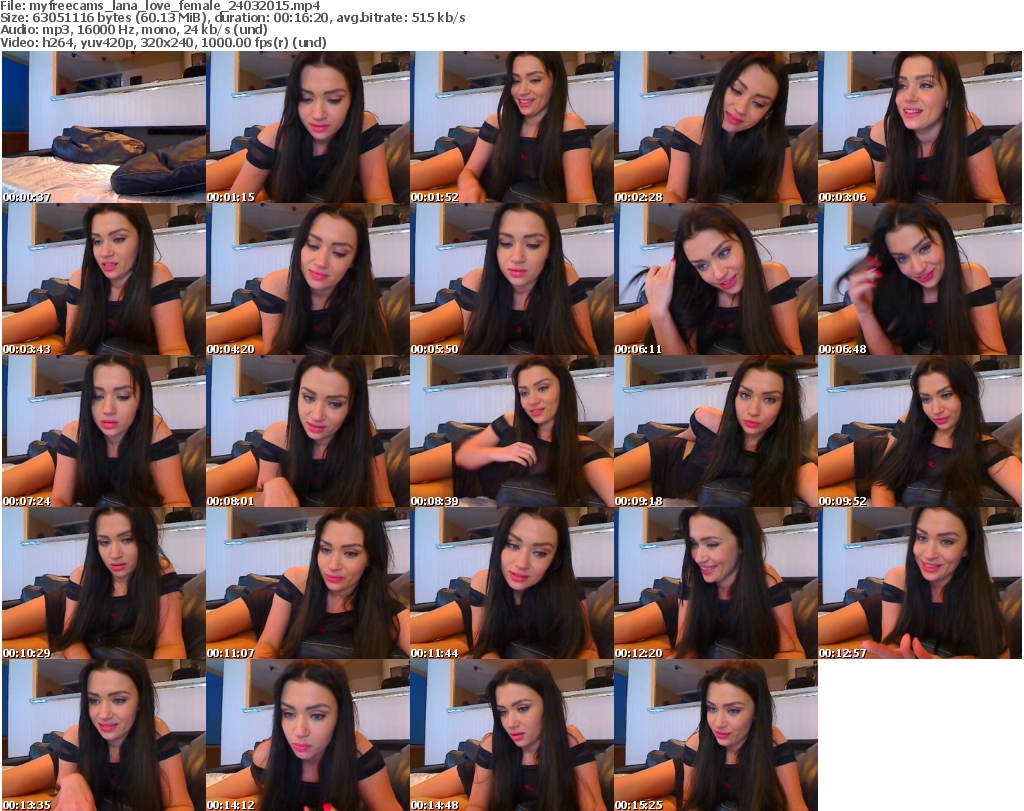This screenshot has height=811, width=1024.
Task: Open the thumbnail at 00:03:06
Action: tap(920, 127)
